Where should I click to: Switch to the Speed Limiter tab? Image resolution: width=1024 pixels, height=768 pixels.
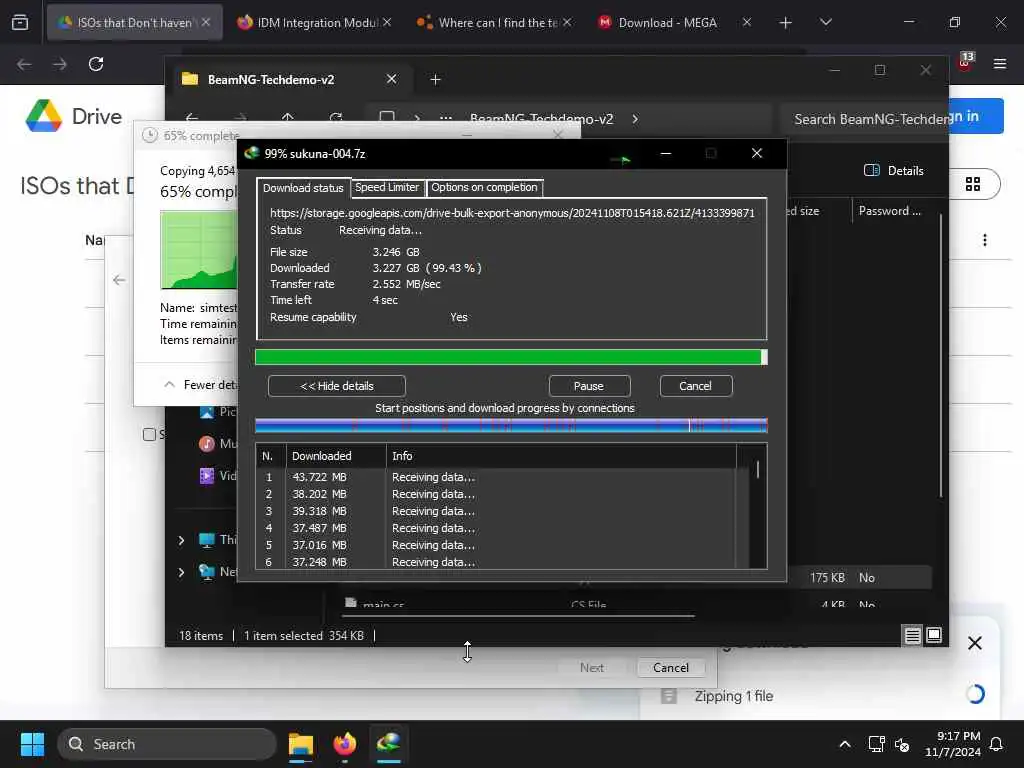(387, 187)
